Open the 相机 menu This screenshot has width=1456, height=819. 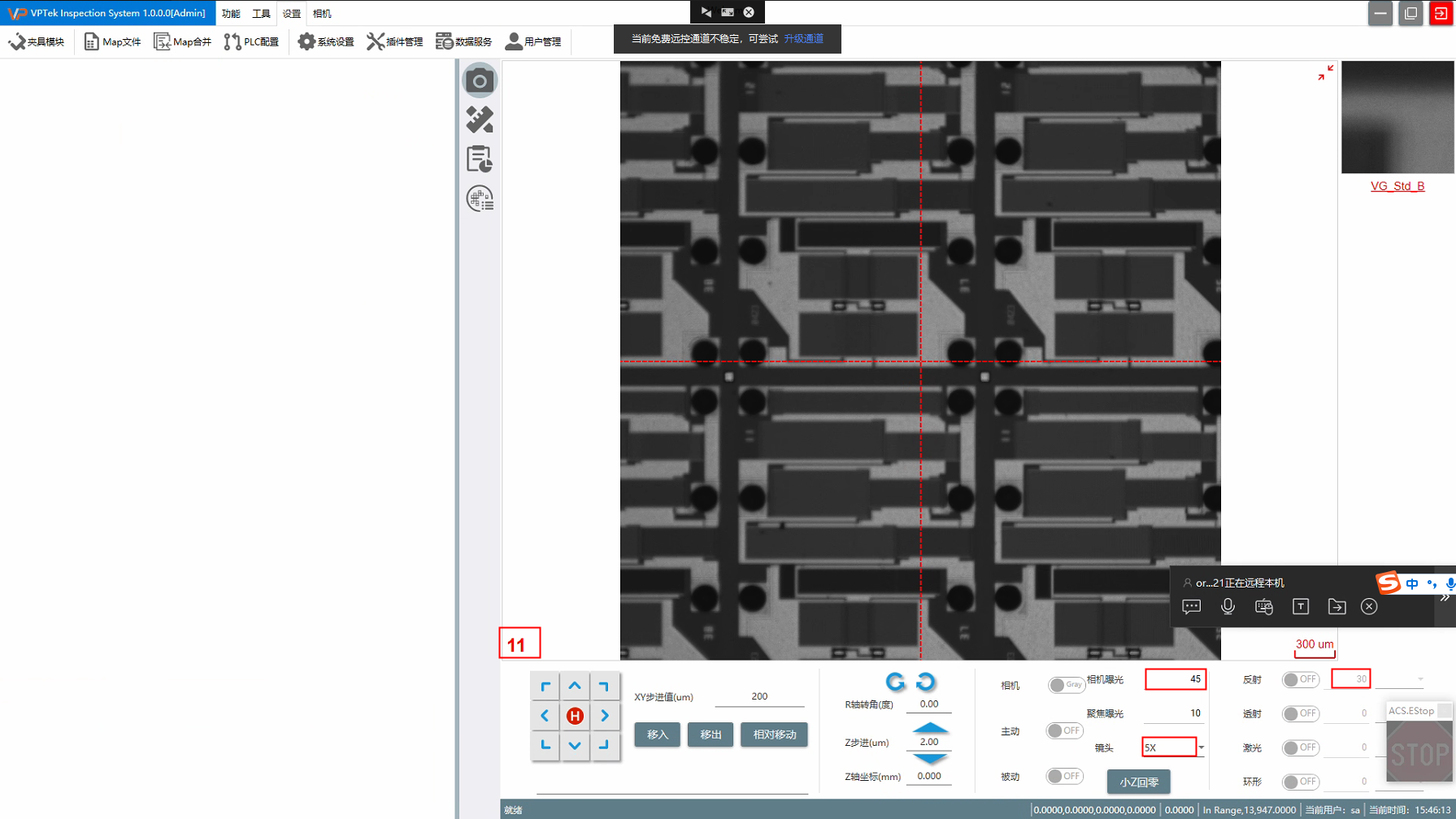[322, 14]
